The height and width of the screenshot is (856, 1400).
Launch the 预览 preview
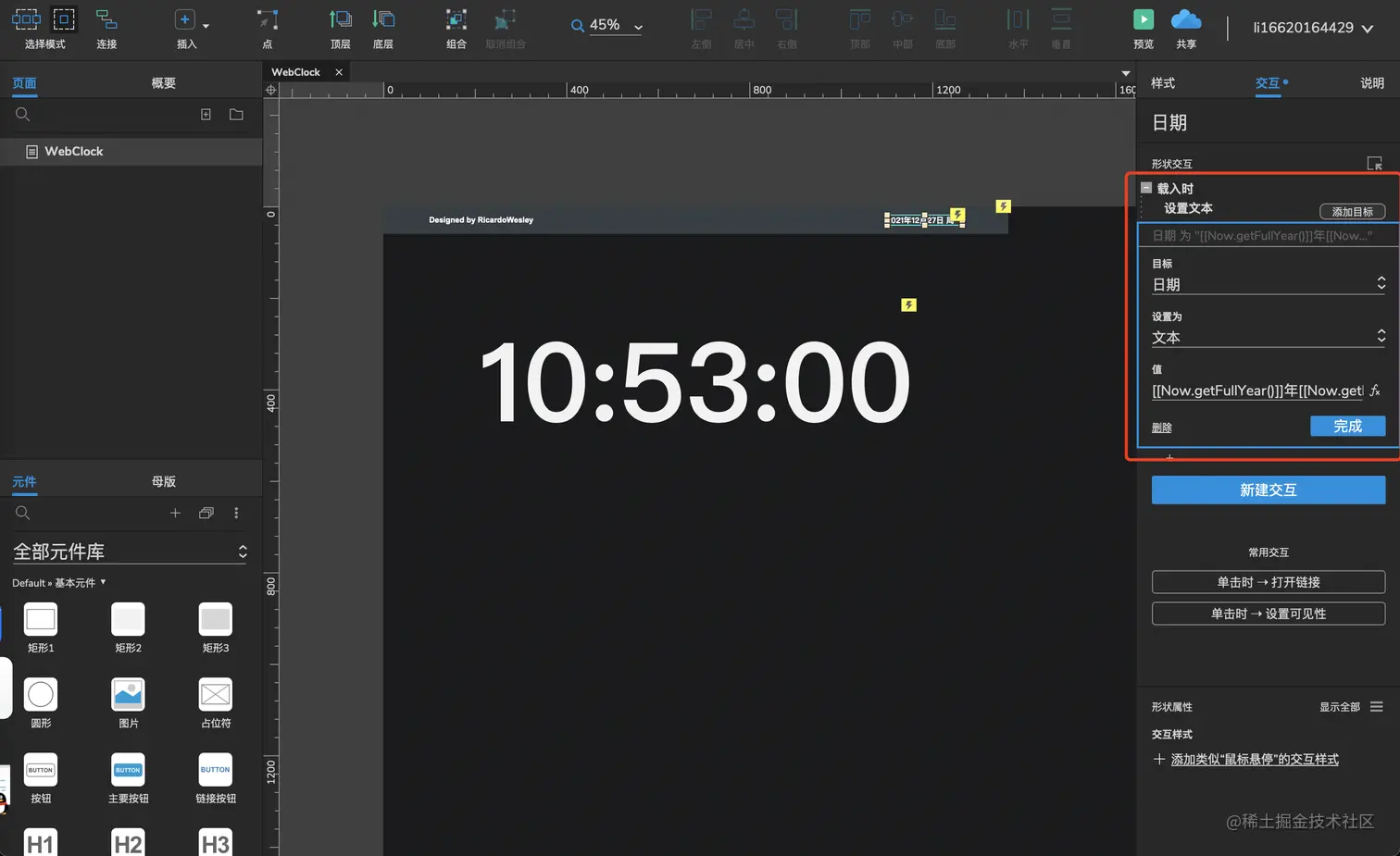(x=1144, y=19)
